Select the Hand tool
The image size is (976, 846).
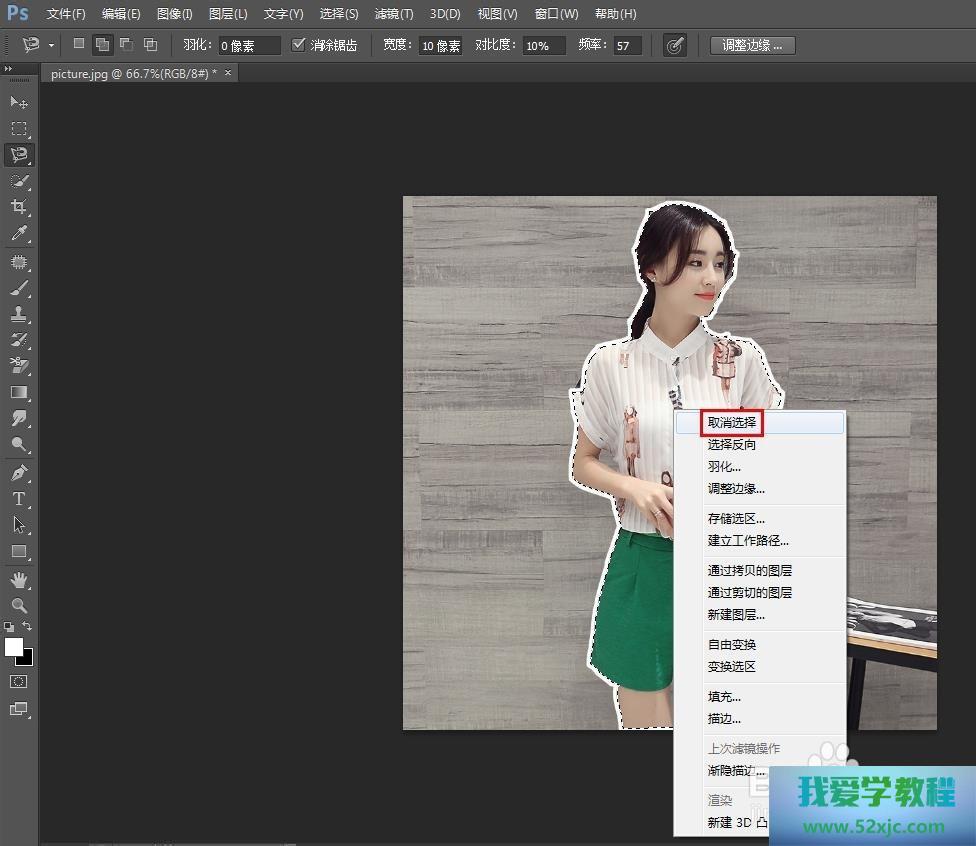click(x=18, y=579)
